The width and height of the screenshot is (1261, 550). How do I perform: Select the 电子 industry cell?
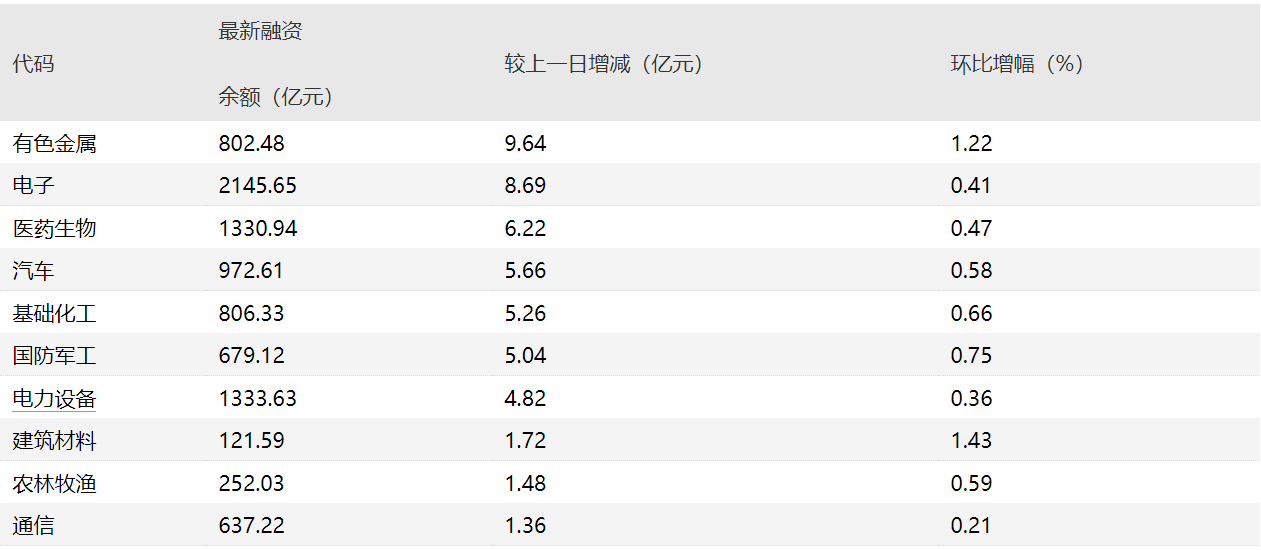click(34, 186)
